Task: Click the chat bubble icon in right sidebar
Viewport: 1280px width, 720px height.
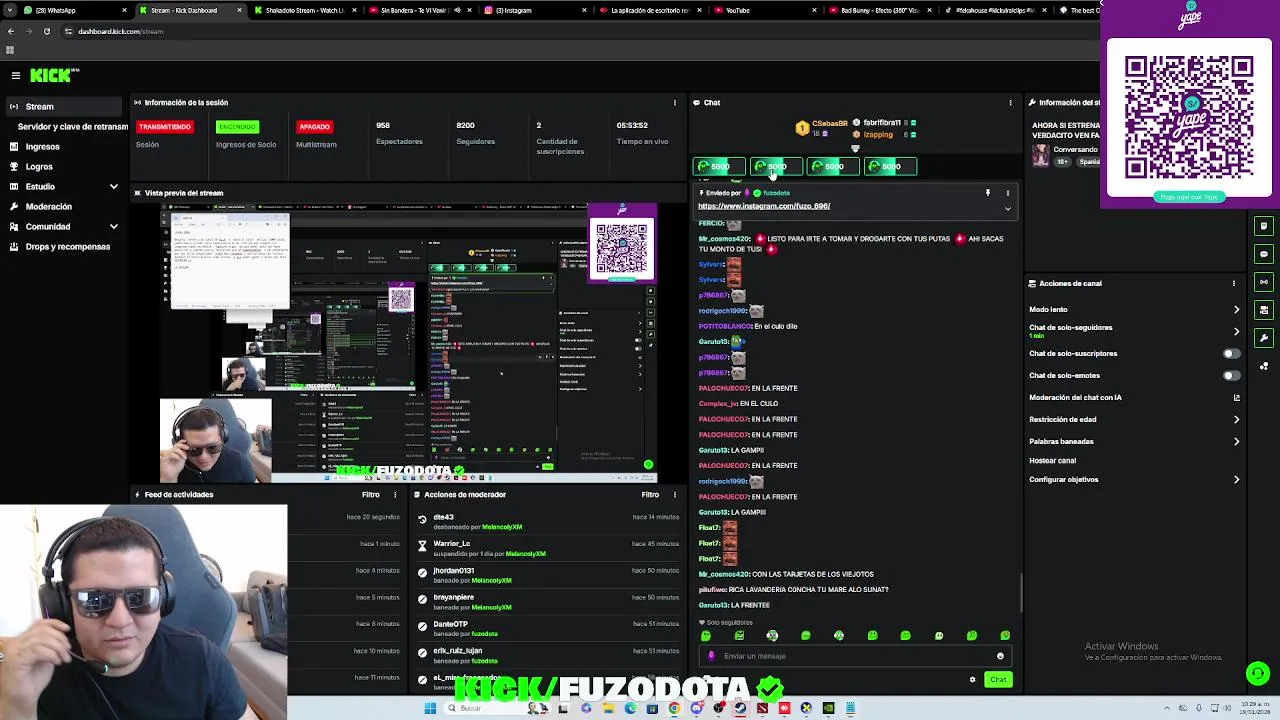Action: [x=1265, y=254]
